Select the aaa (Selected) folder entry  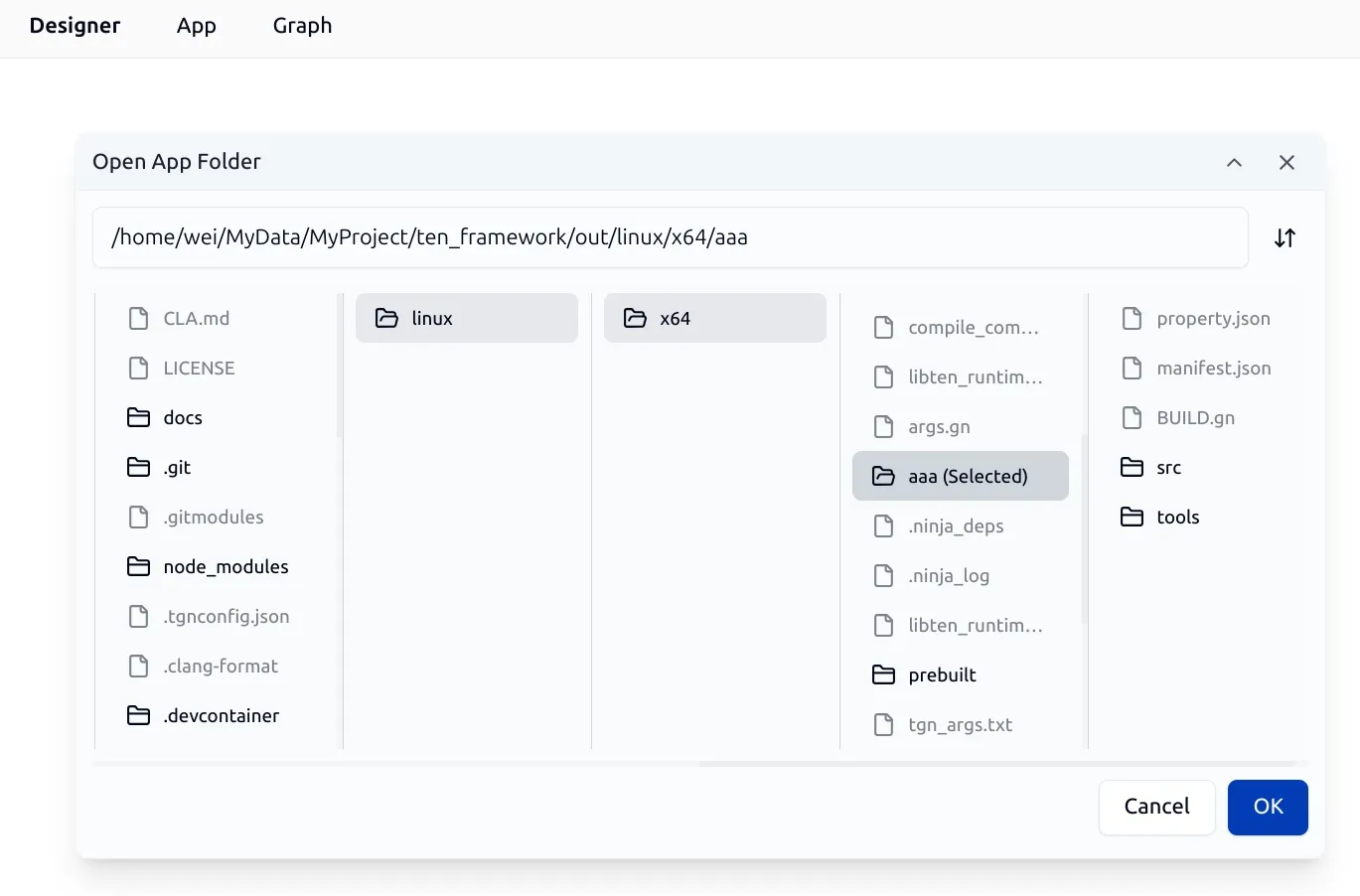click(961, 476)
